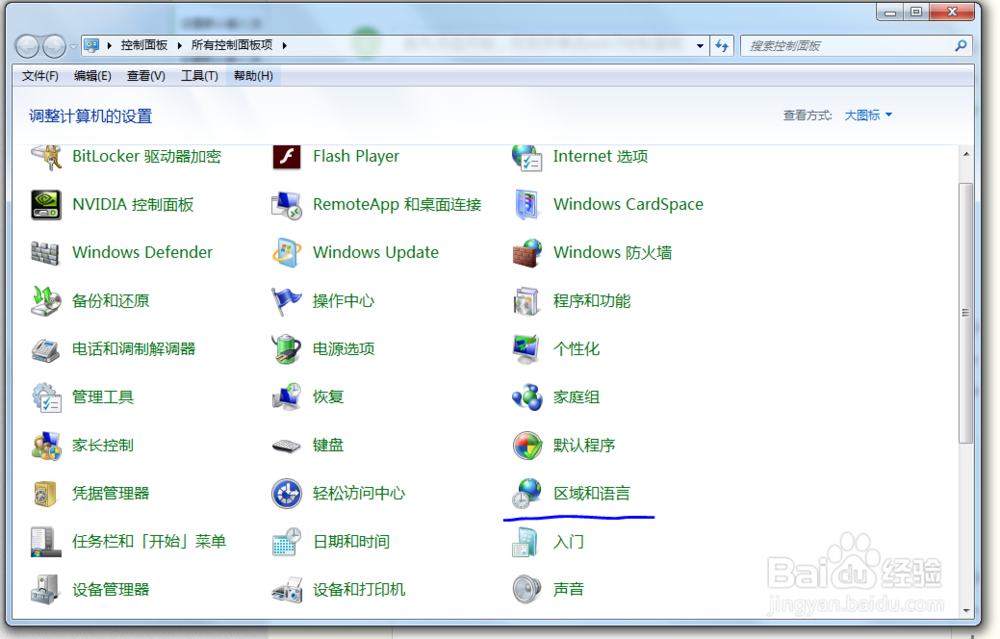Open the Windows Update link
This screenshot has width=1000, height=639.
376,253
